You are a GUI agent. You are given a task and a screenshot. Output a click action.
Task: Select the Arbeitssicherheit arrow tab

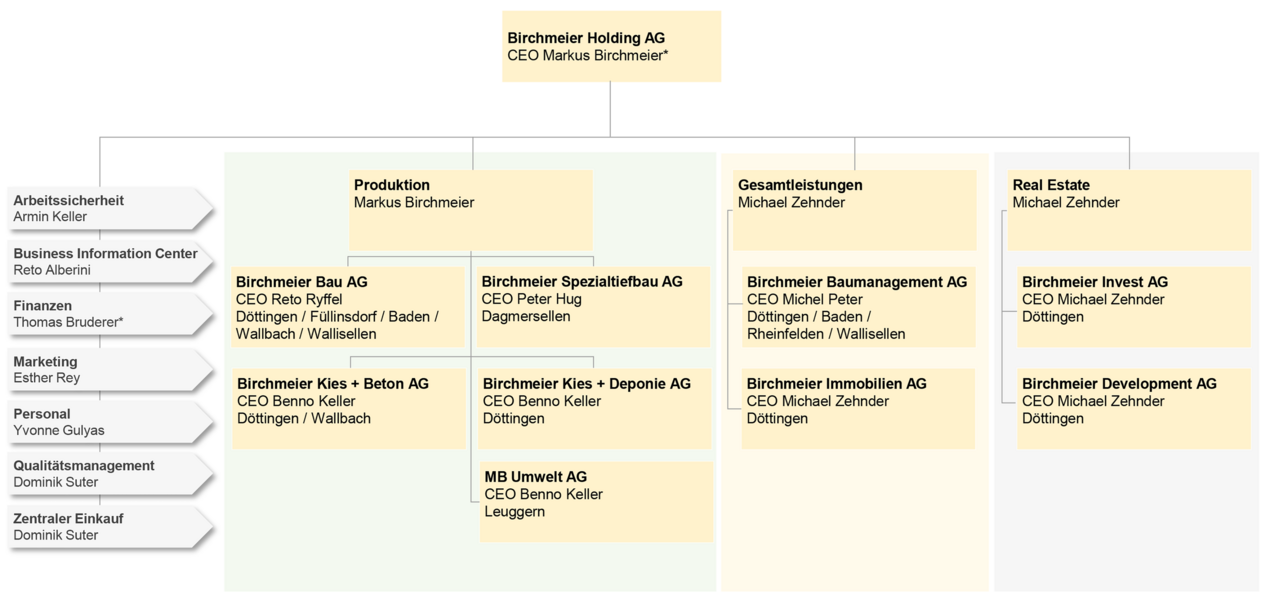[x=108, y=209]
